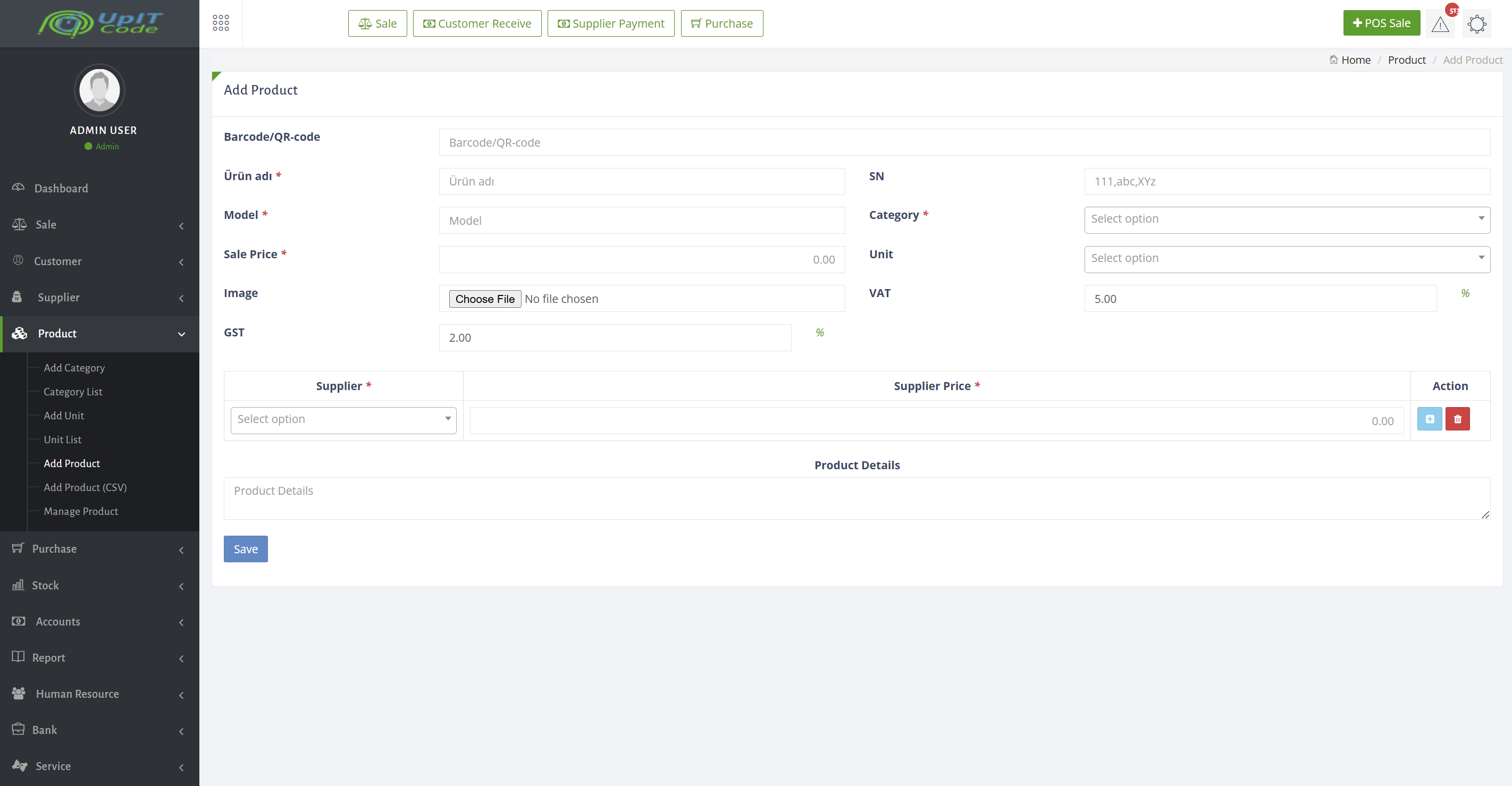Open Add Category submenu item
This screenshot has height=786, width=1512.
tap(74, 368)
